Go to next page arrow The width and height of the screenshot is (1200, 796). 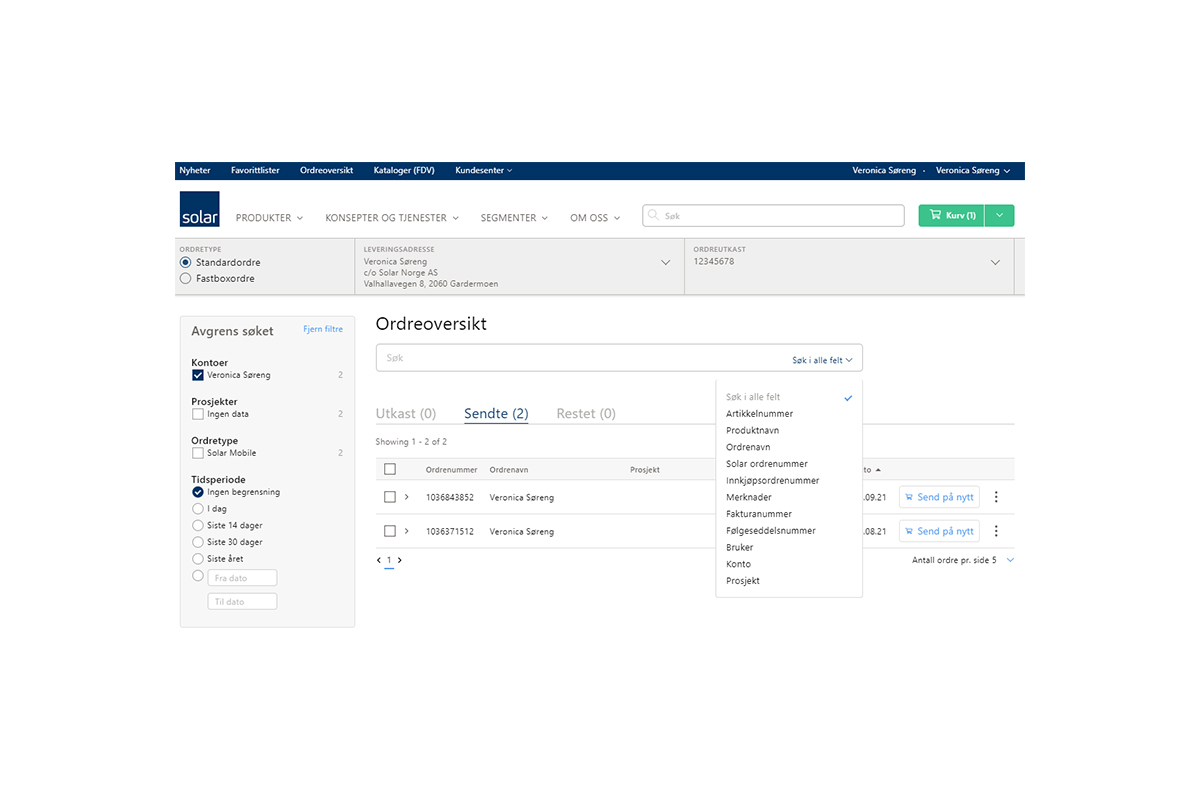(400, 561)
